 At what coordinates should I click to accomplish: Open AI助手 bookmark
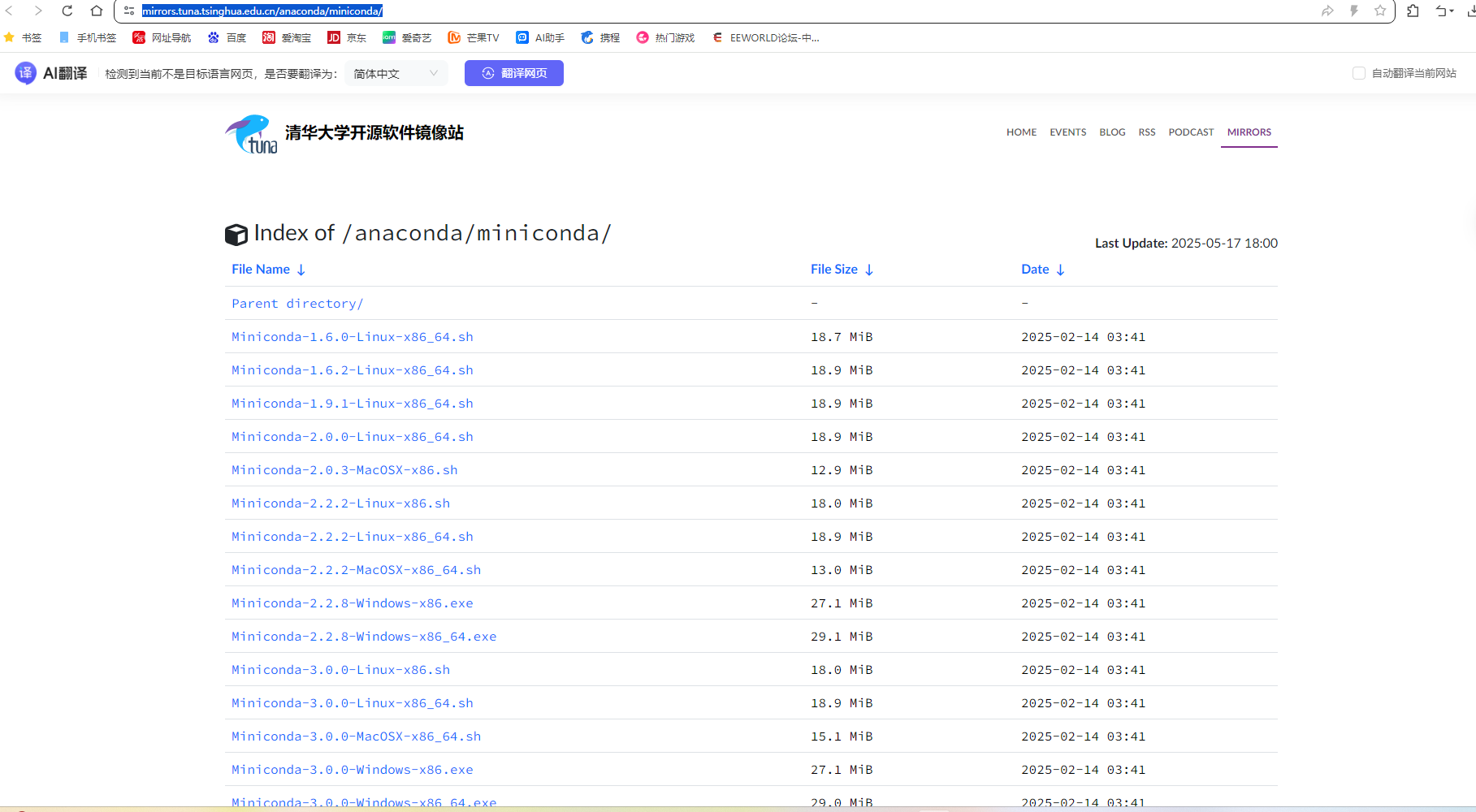coord(540,37)
